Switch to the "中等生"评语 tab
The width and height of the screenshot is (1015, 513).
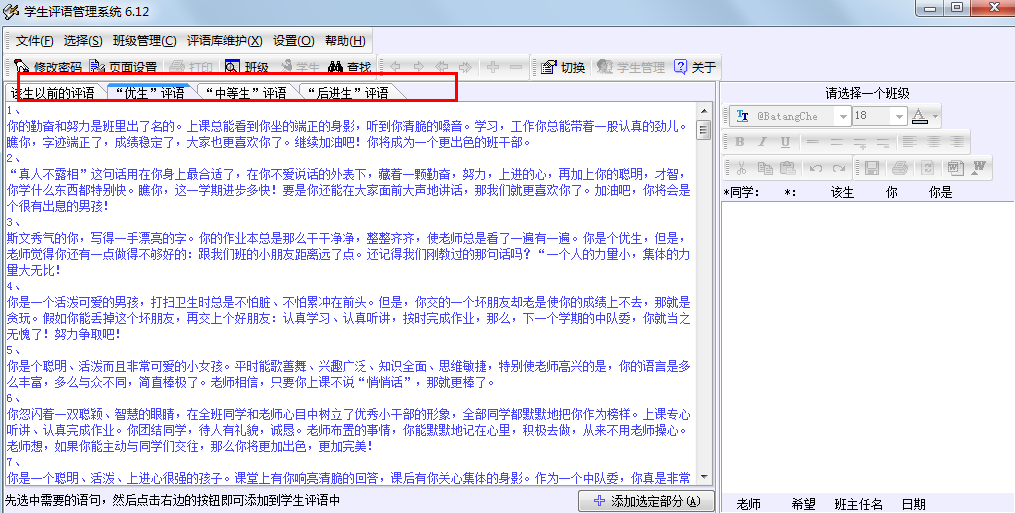245,93
